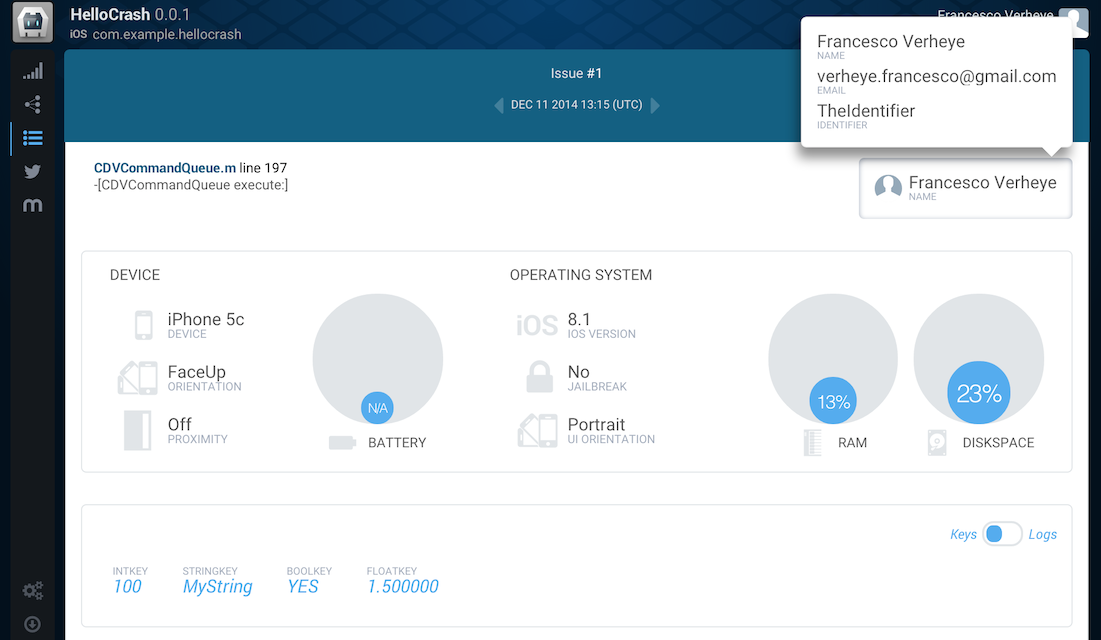Open the 'm' logo sidebar icon
The height and width of the screenshot is (640, 1101).
pyautogui.click(x=32, y=205)
